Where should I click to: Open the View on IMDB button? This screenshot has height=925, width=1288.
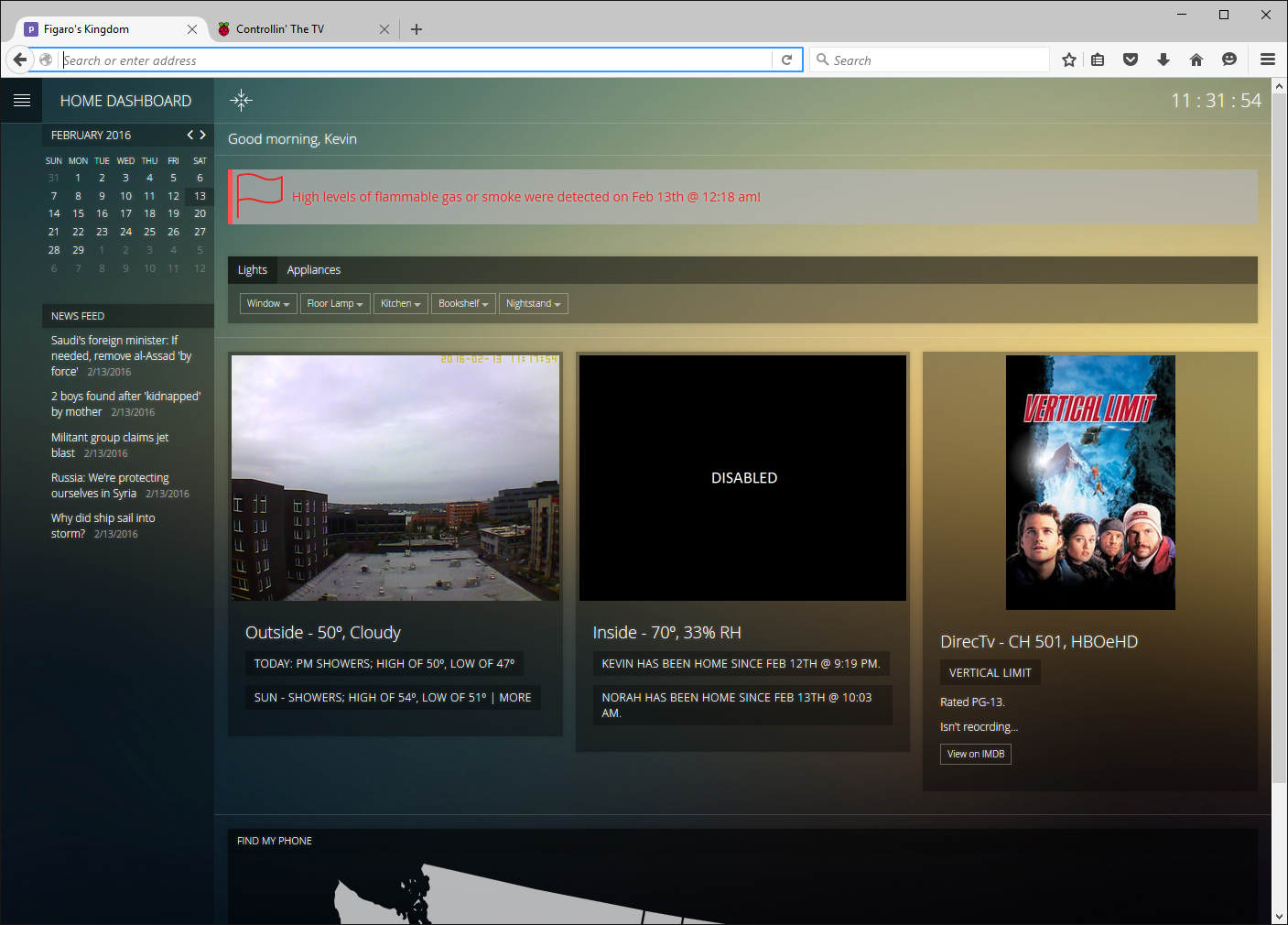coord(976,754)
